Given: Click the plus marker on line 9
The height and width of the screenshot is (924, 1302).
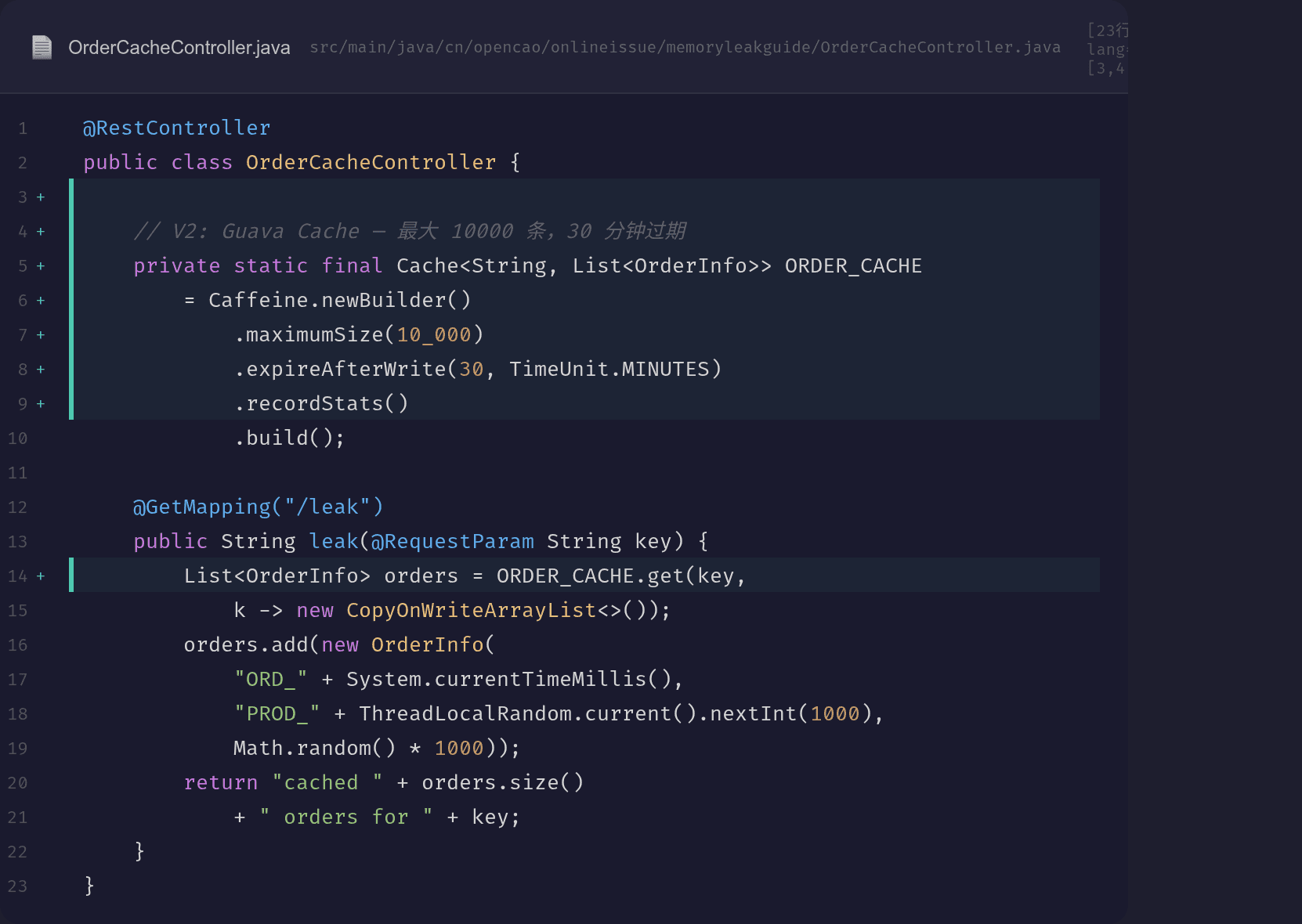Looking at the screenshot, I should pos(41,404).
